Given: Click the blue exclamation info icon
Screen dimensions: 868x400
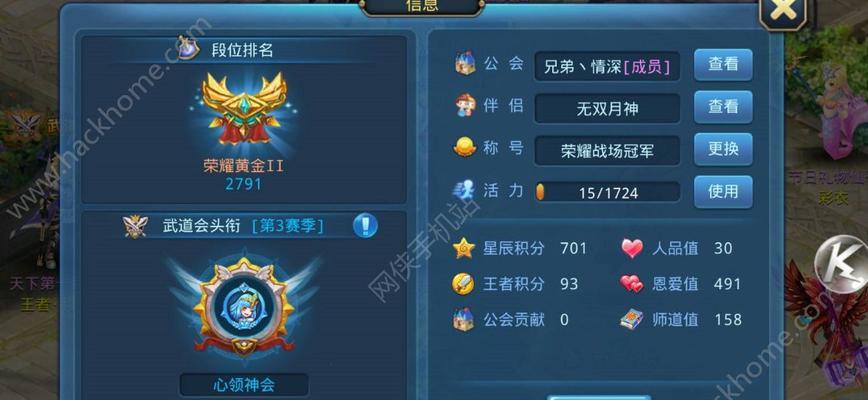Looking at the screenshot, I should pos(365,226).
